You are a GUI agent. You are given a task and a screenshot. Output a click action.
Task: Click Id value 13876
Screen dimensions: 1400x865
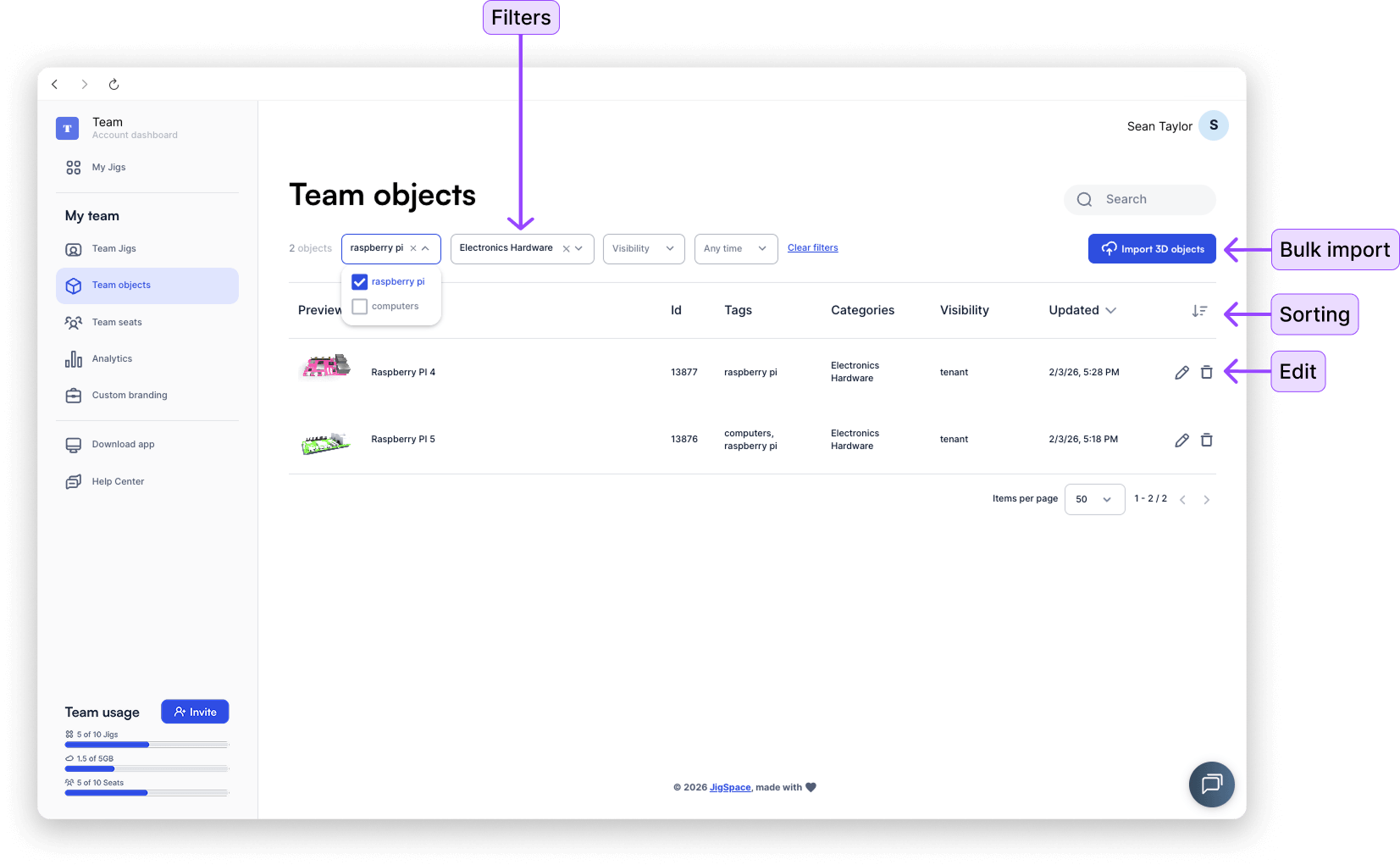[684, 440]
